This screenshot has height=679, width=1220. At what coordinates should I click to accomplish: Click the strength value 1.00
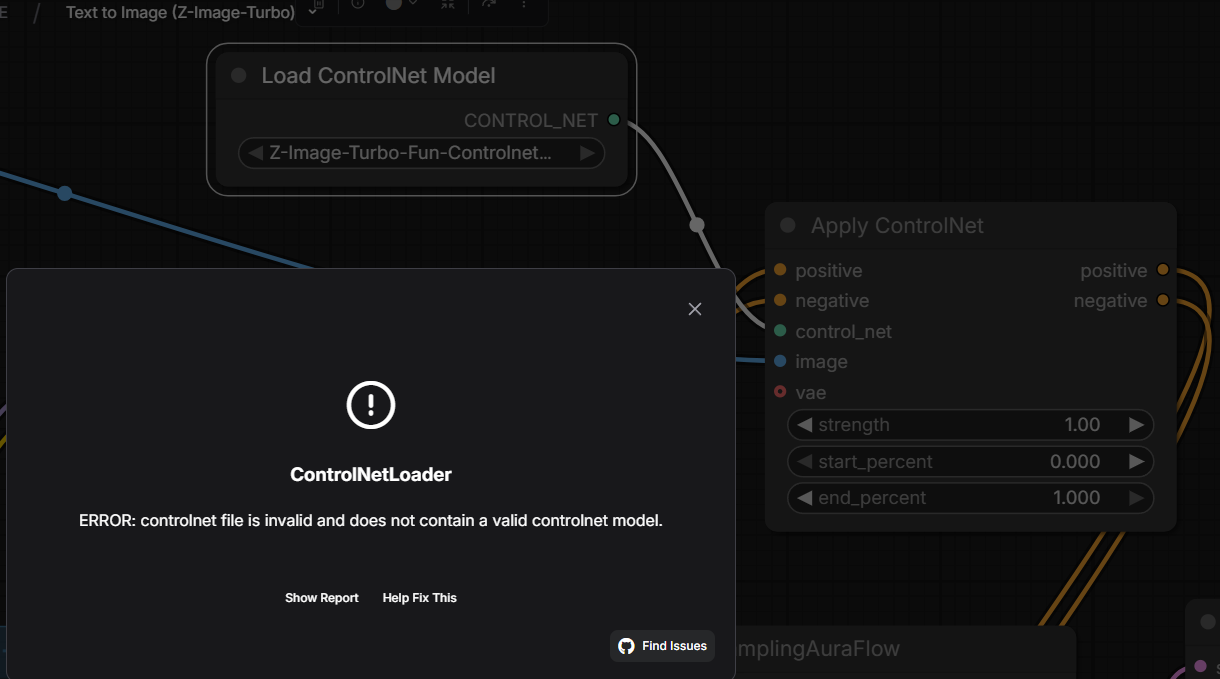[1082, 425]
